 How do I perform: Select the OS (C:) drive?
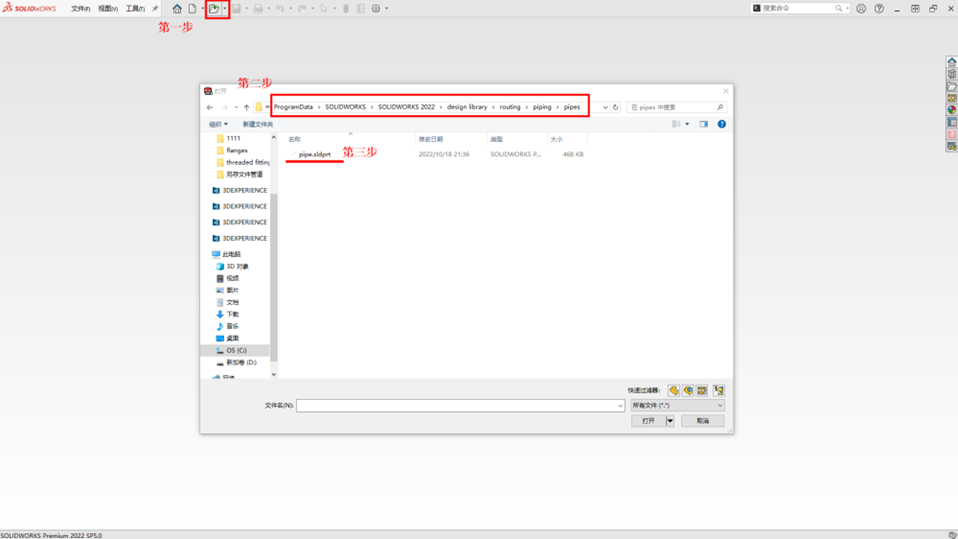point(232,350)
